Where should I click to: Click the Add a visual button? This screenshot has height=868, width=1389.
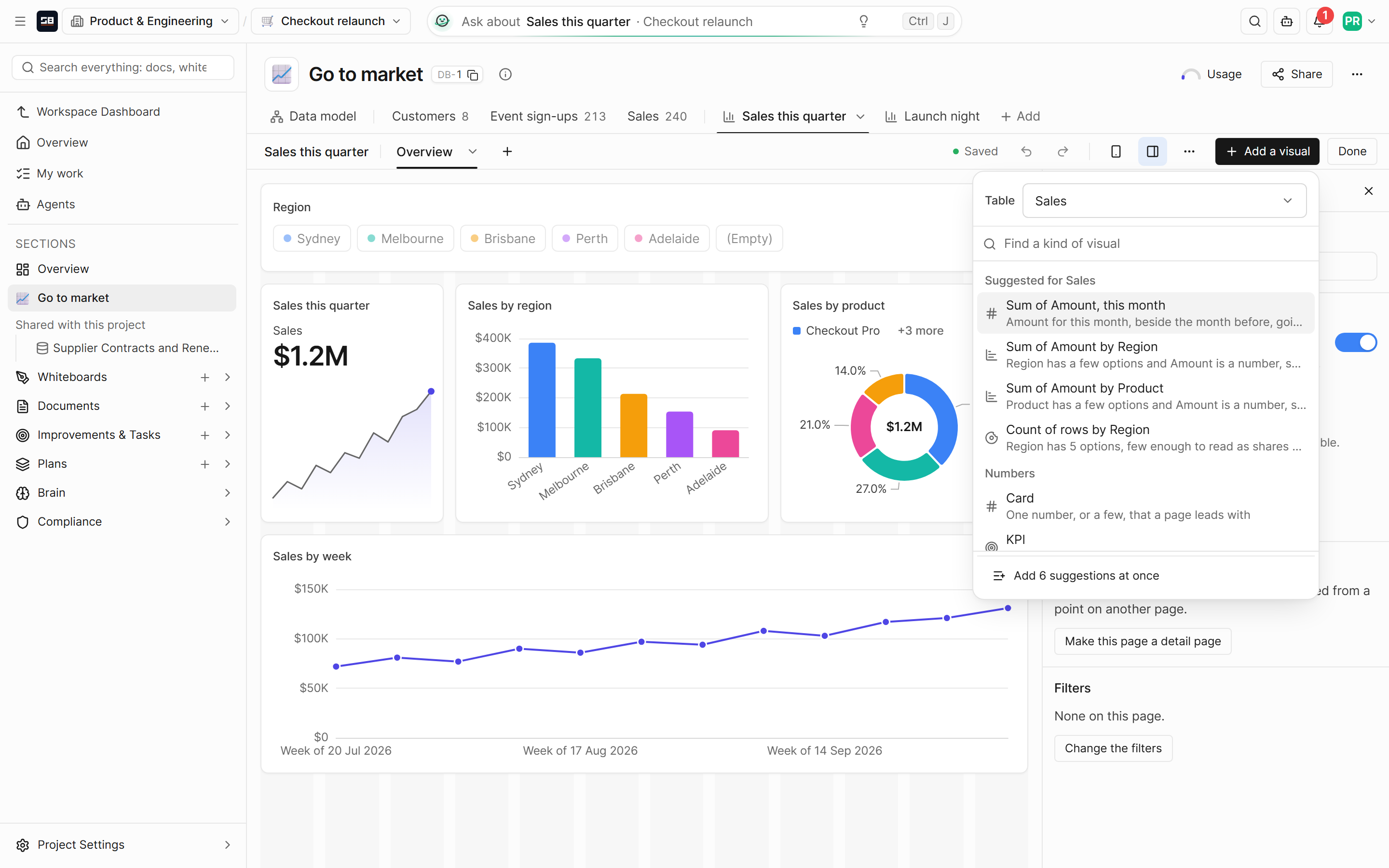(x=1267, y=151)
